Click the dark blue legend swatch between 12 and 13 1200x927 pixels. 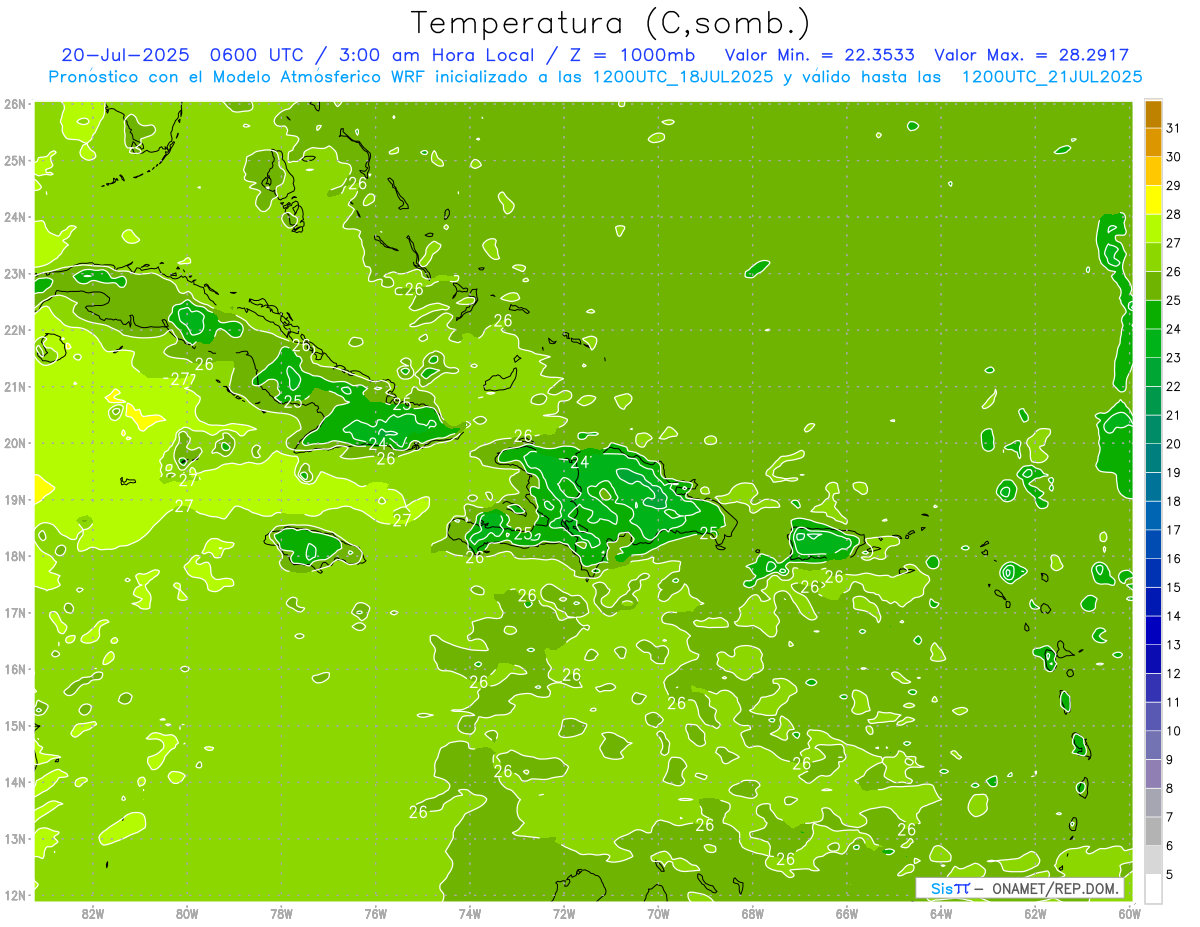pos(1153,659)
